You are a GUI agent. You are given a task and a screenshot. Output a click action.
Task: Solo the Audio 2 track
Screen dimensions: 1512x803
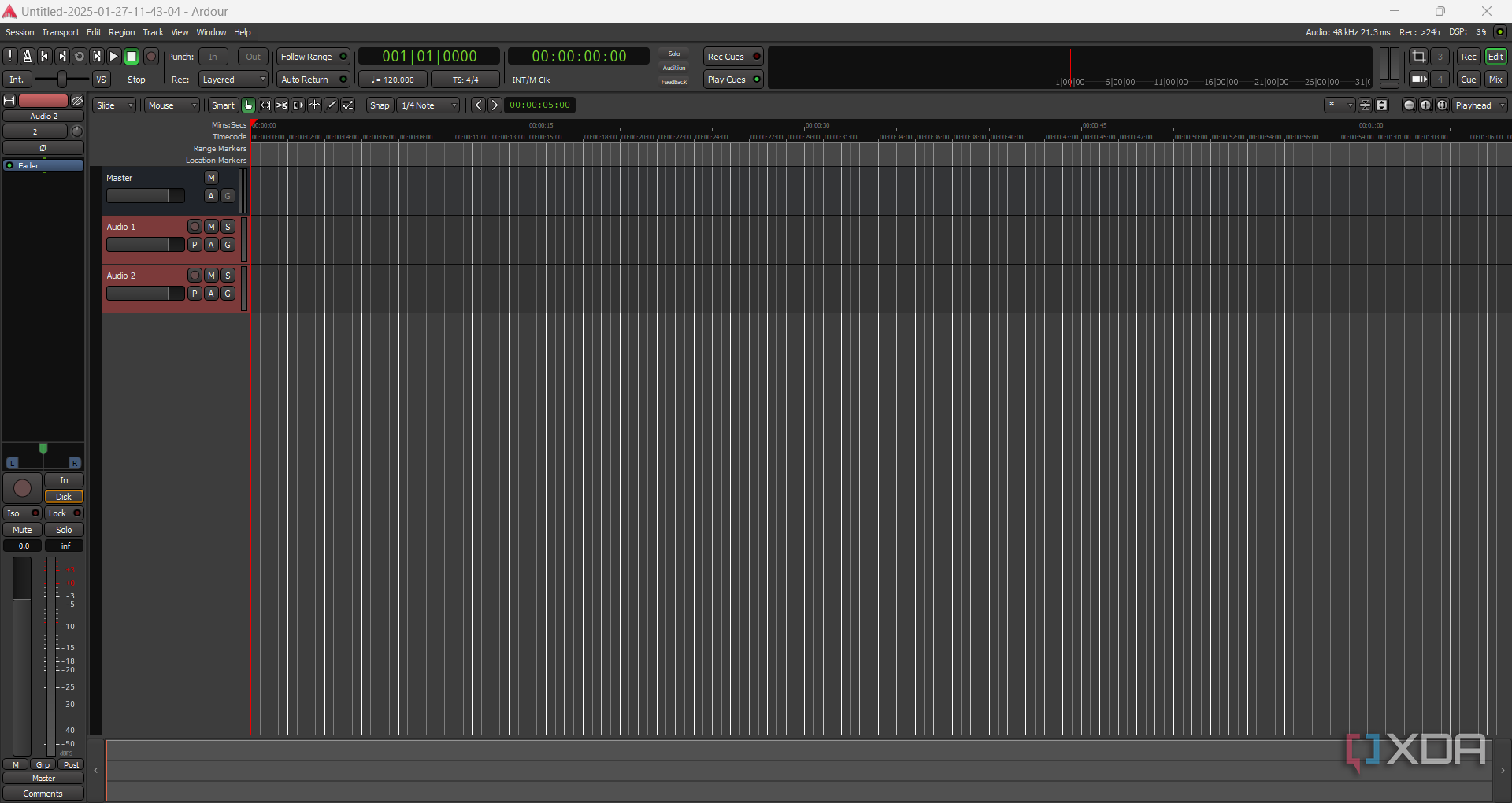[228, 276]
